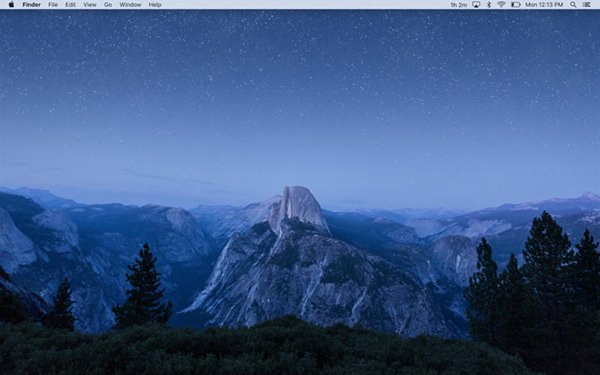600x375 pixels.
Task: Open the Mon 12:13 PM clock menu
Action: pos(544,5)
